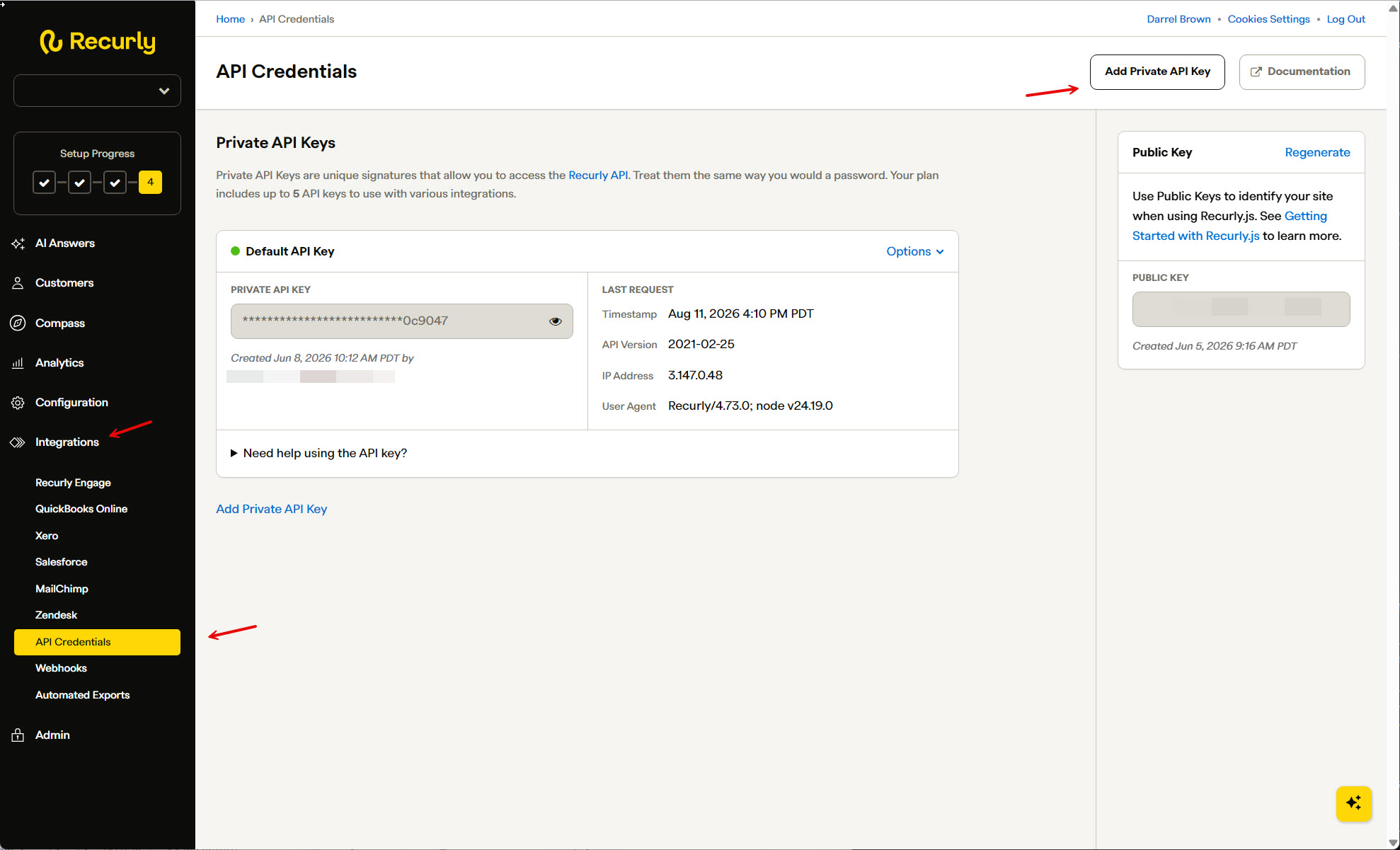Go to Salesforce integration
This screenshot has height=850, width=1400.
click(62, 562)
